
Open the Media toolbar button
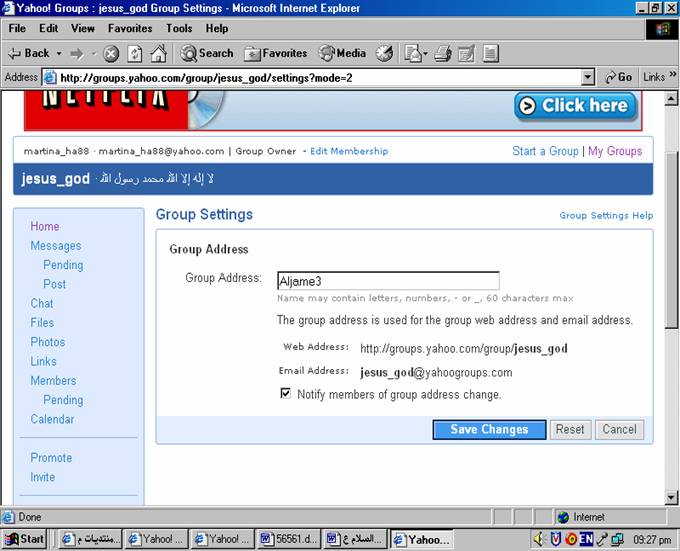coord(342,53)
